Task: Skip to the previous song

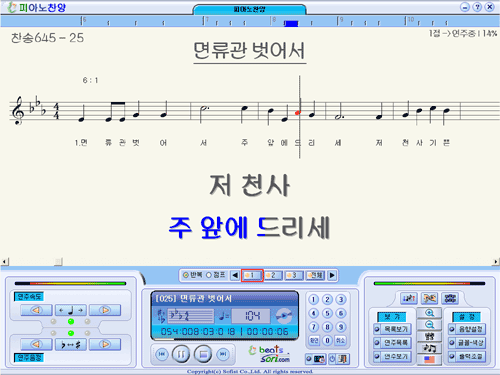Action: [x=162, y=354]
